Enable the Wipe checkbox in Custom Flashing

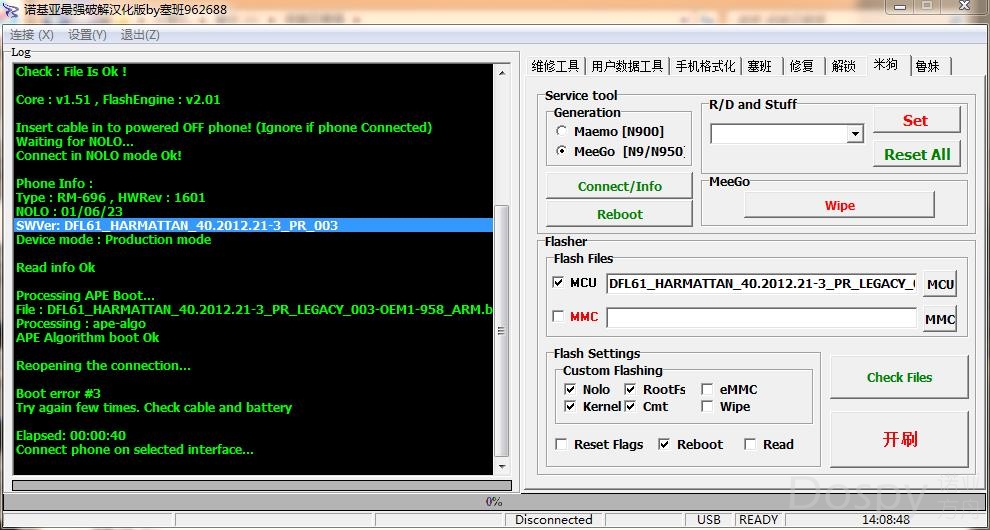707,406
